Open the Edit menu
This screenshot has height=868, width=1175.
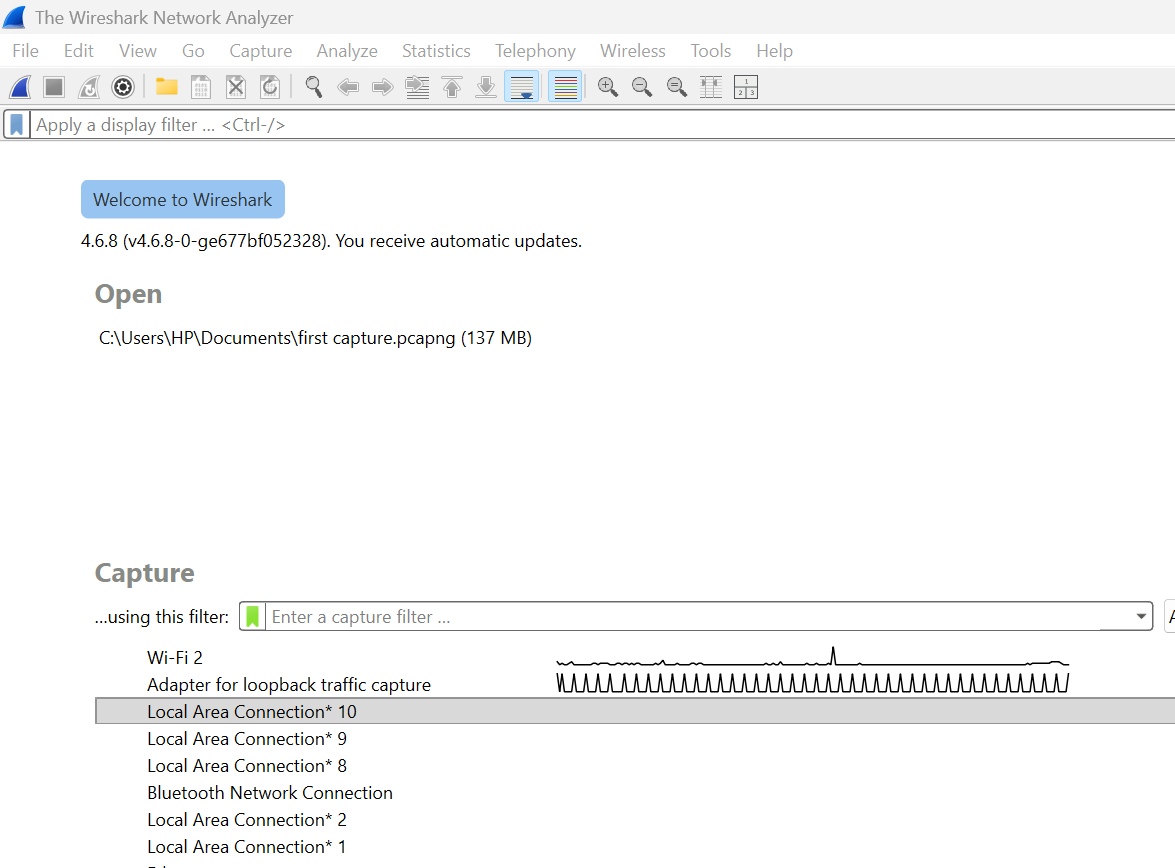pos(79,51)
